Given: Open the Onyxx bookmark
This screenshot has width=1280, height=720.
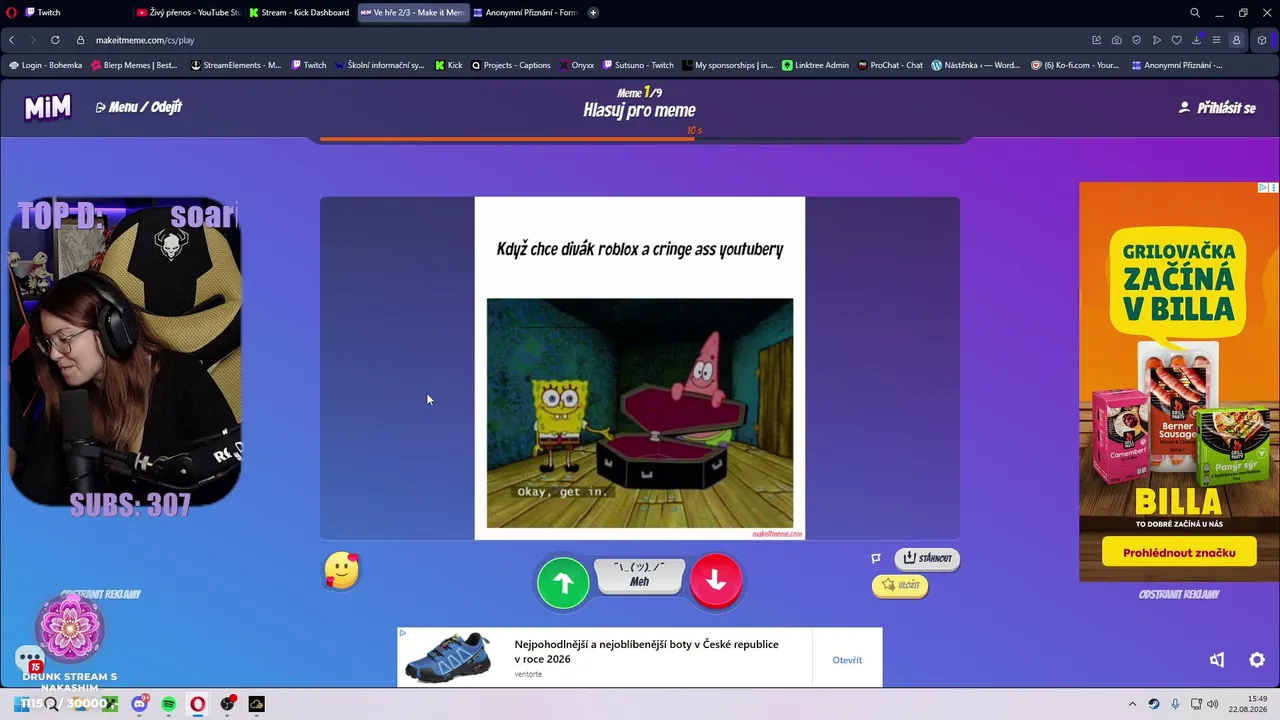Looking at the screenshot, I should (x=576, y=65).
